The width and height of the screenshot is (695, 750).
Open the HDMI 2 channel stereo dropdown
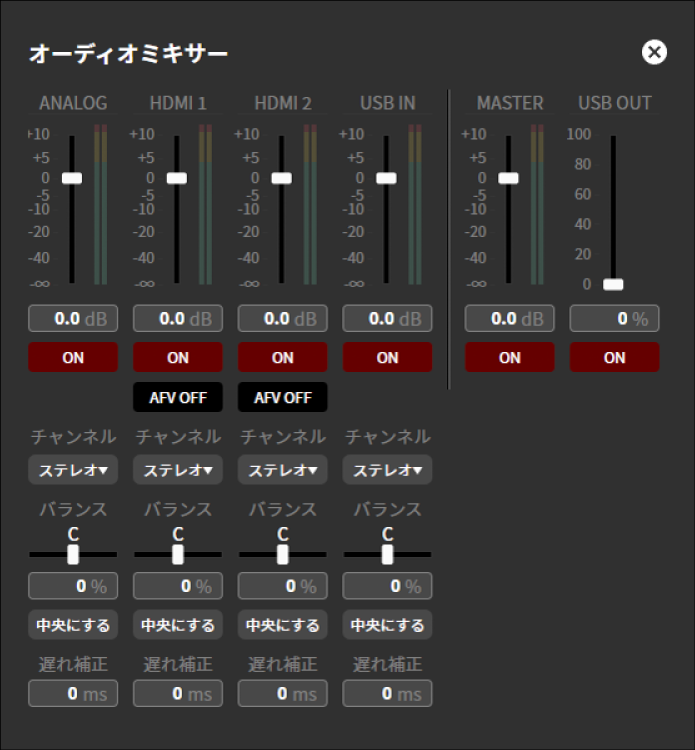click(282, 470)
